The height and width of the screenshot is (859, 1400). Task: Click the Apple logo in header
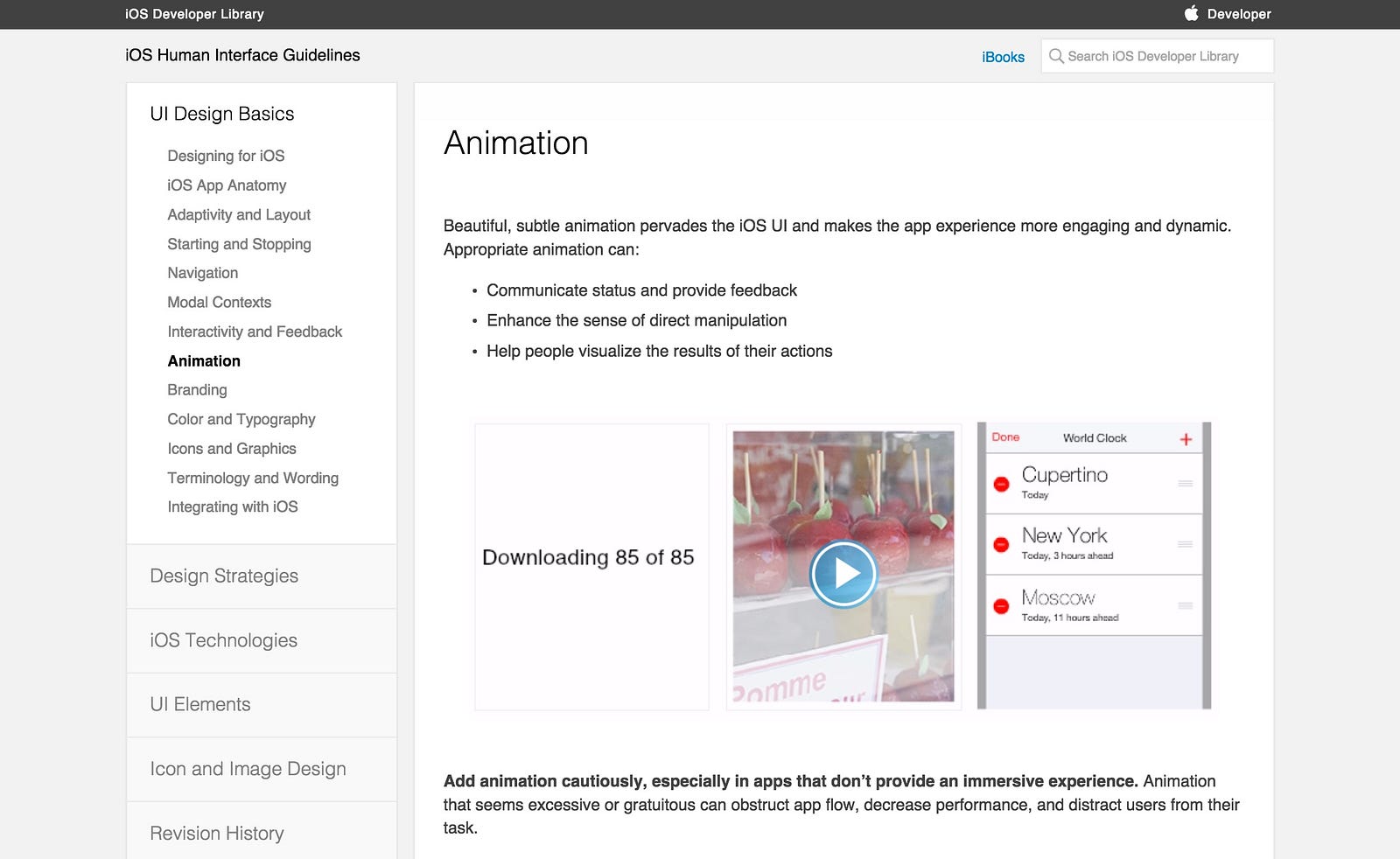tap(1192, 13)
